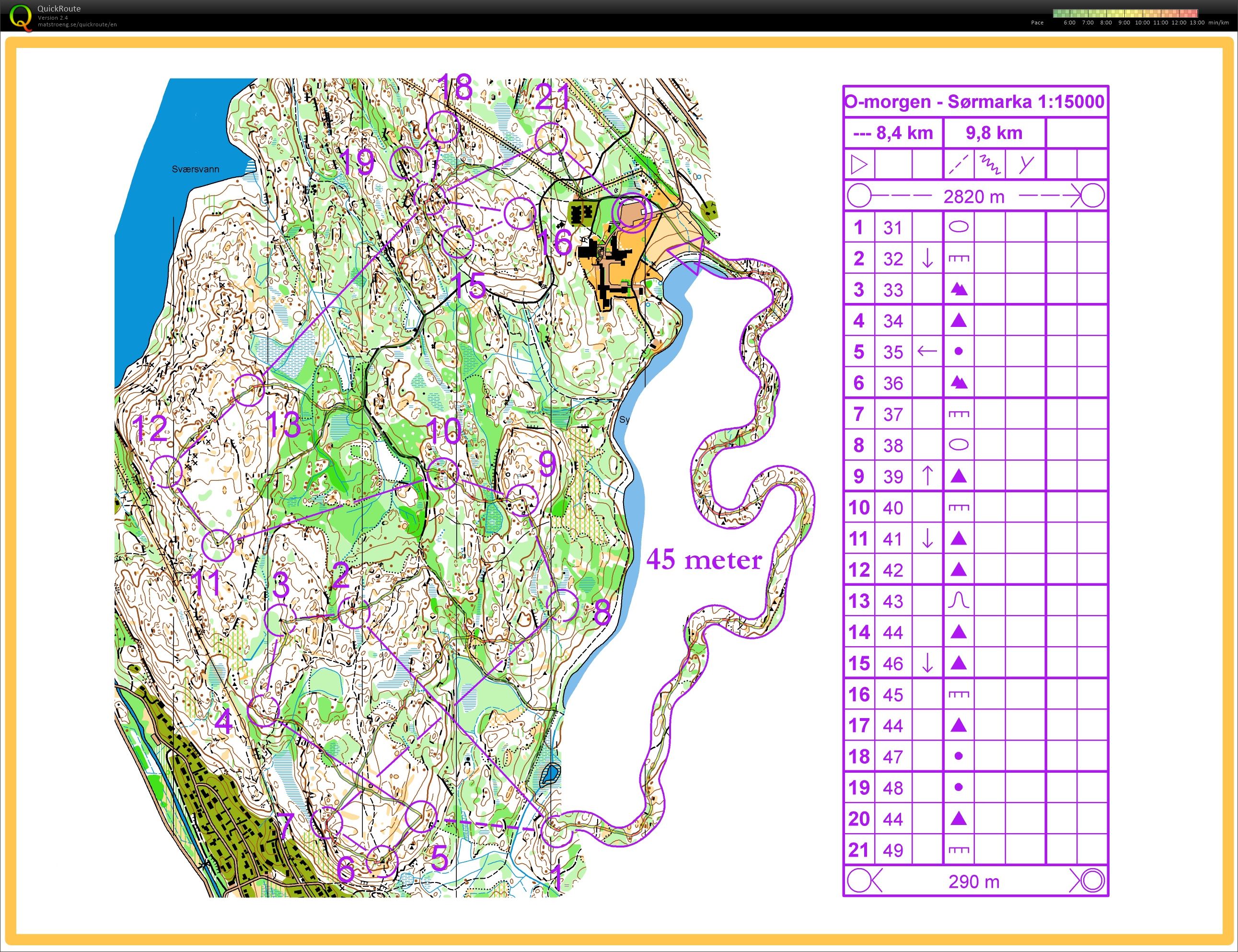The height and width of the screenshot is (952, 1238).
Task: Select control circle 12 on the map
Action: click(x=167, y=472)
